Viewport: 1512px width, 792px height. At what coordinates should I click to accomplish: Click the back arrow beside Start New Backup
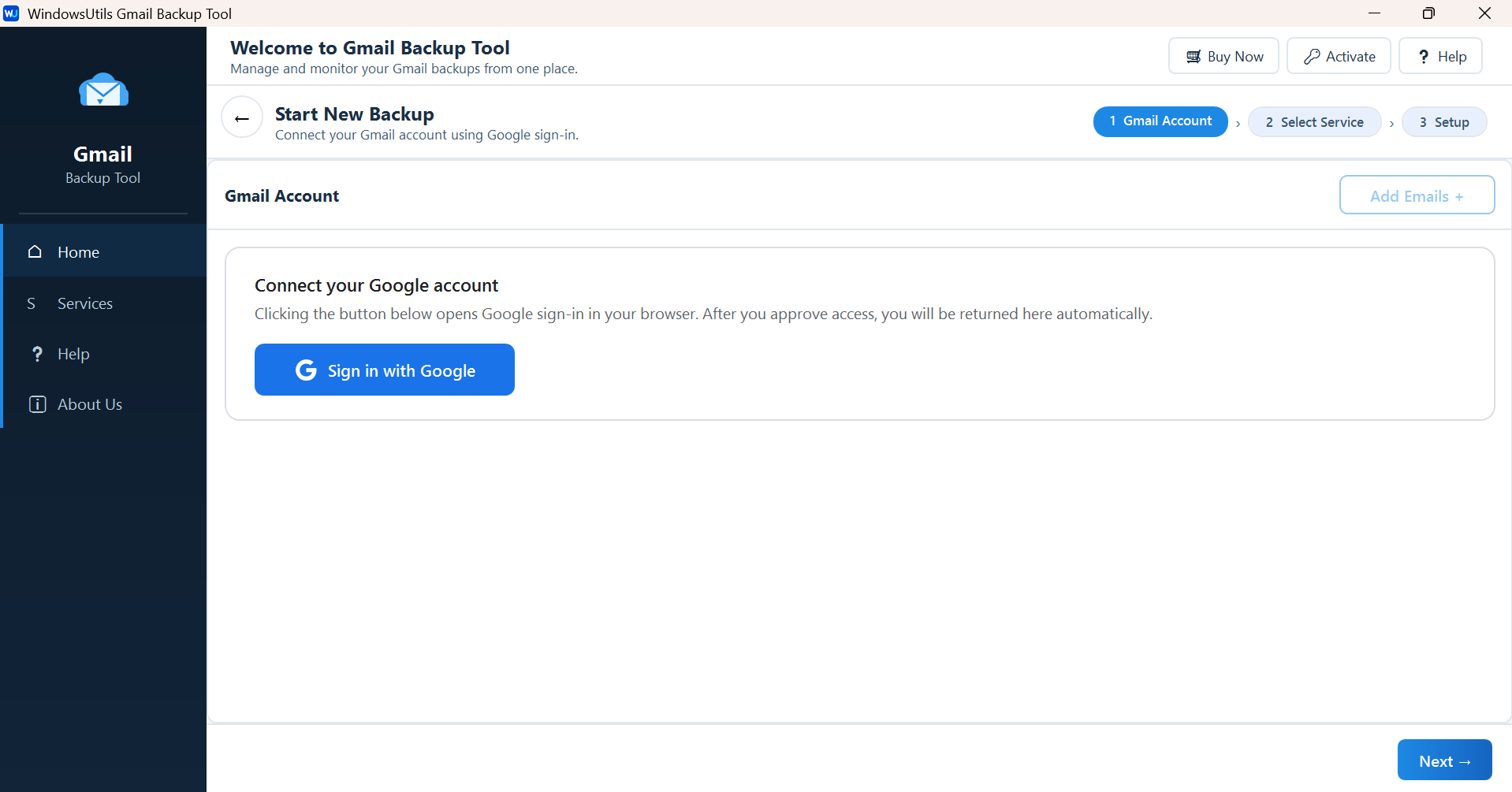[242, 117]
